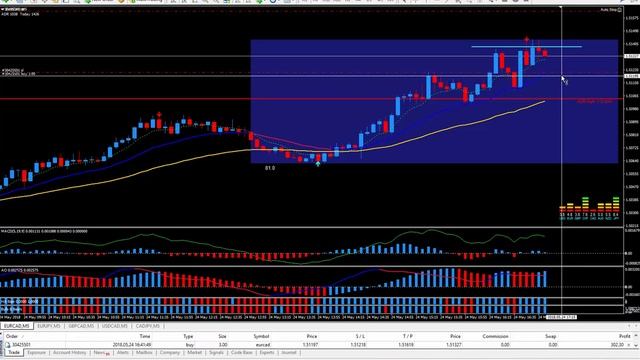Click the stop loss value 1.31218
This screenshot has width=640, height=360.
point(358,345)
